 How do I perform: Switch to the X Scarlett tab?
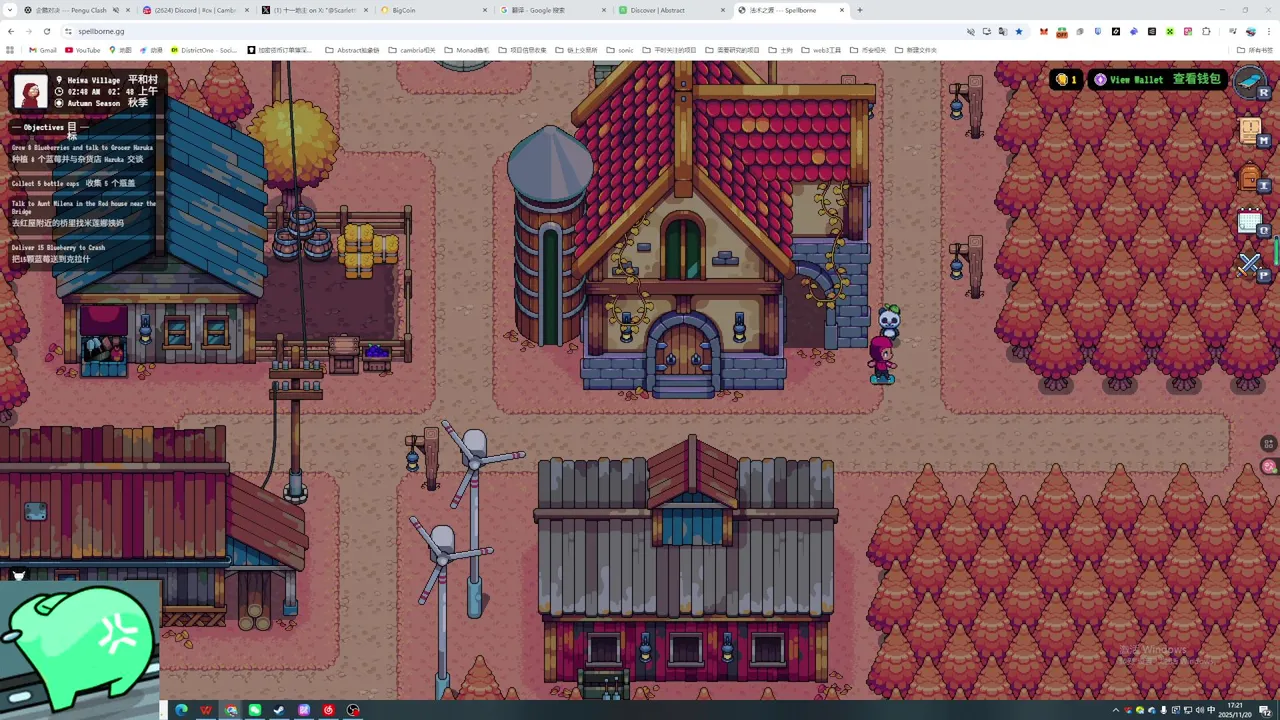coord(316,10)
